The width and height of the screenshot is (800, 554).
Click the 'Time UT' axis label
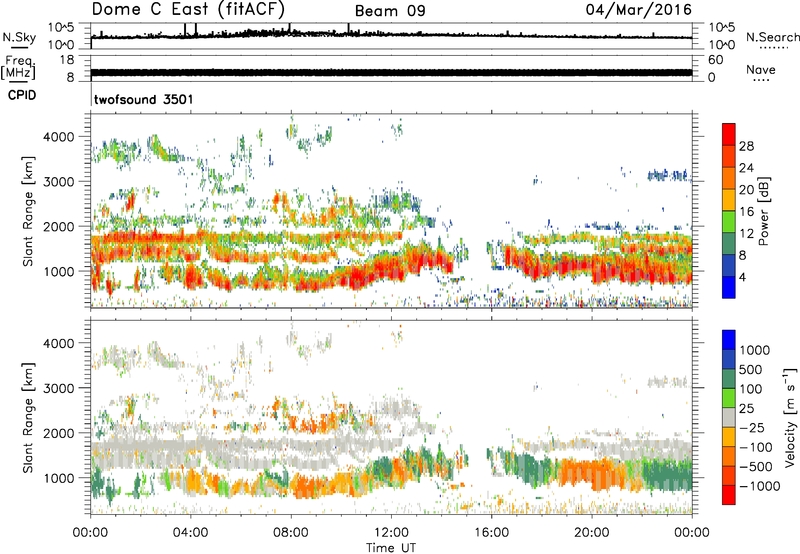(x=391, y=548)
